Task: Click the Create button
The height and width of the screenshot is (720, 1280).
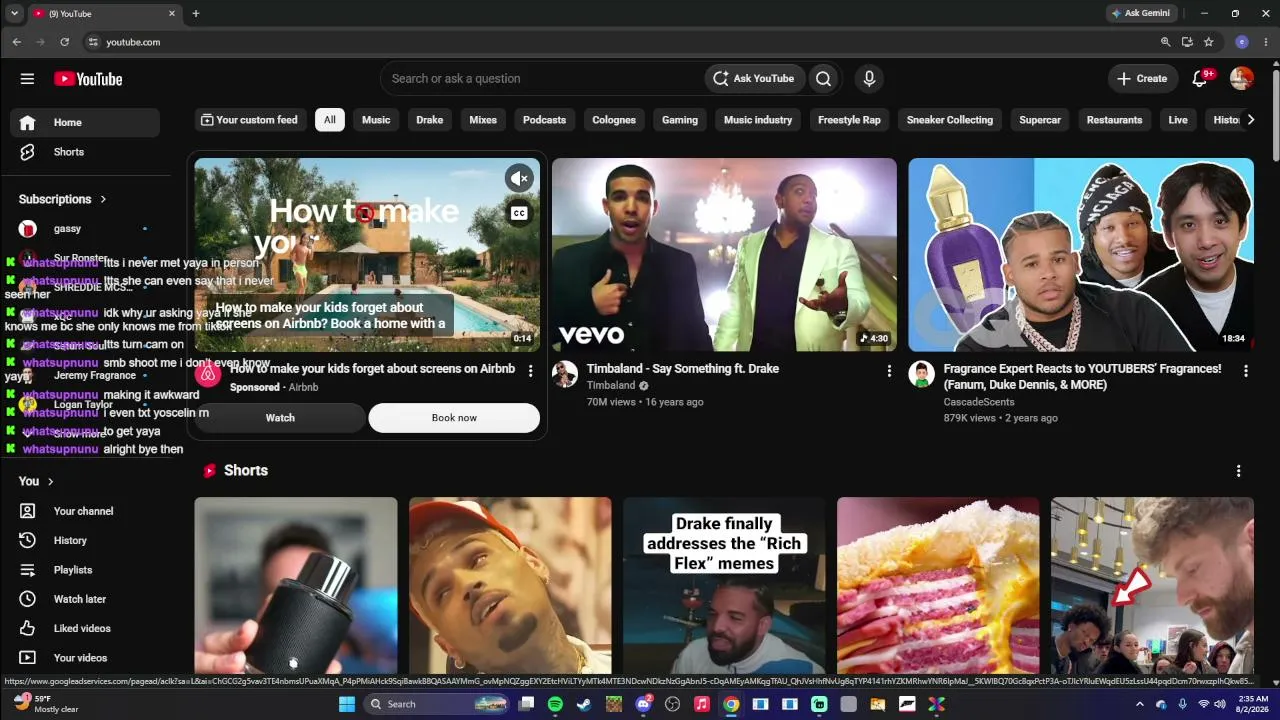Action: (1142, 79)
